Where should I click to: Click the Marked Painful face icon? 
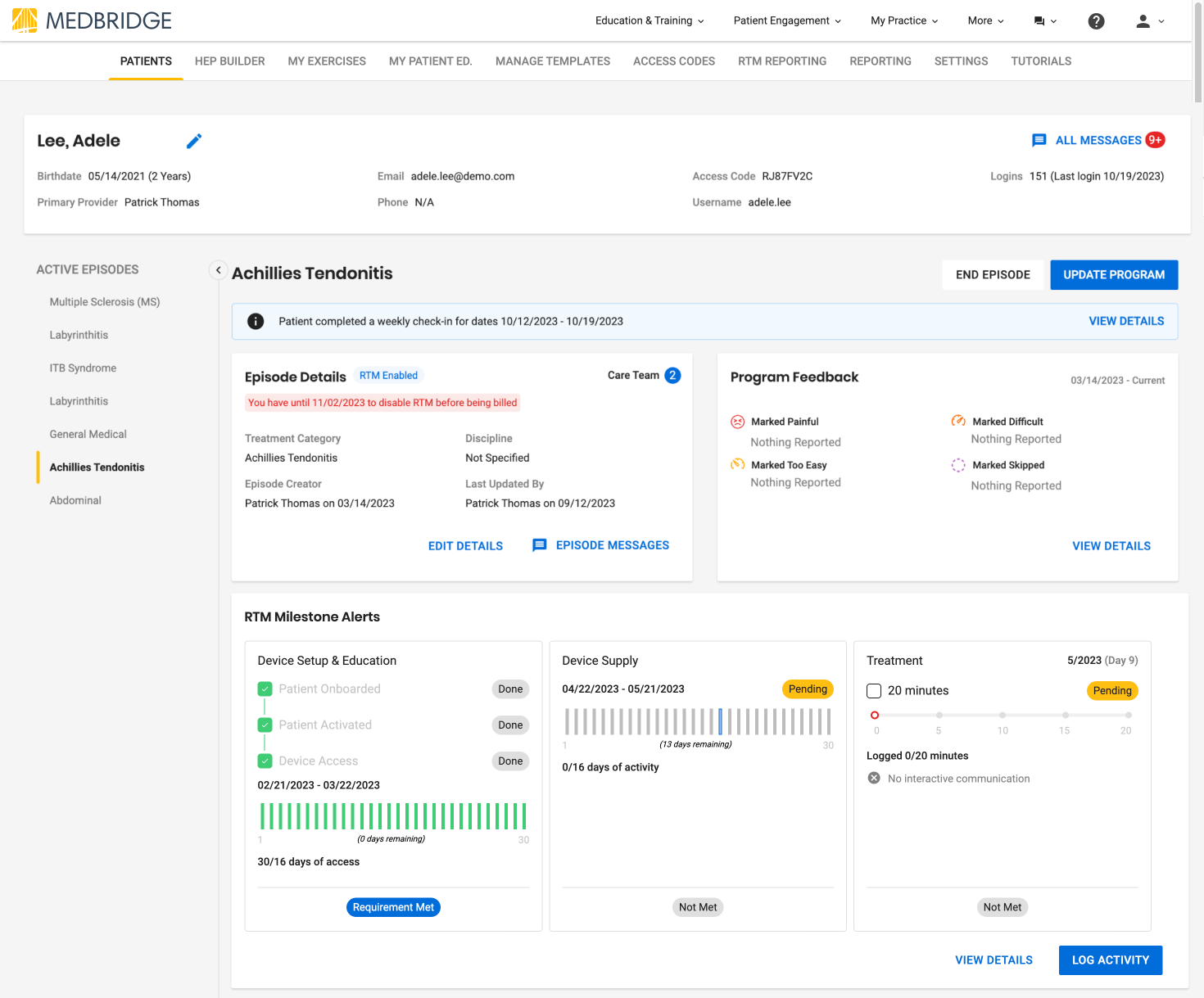pos(737,422)
